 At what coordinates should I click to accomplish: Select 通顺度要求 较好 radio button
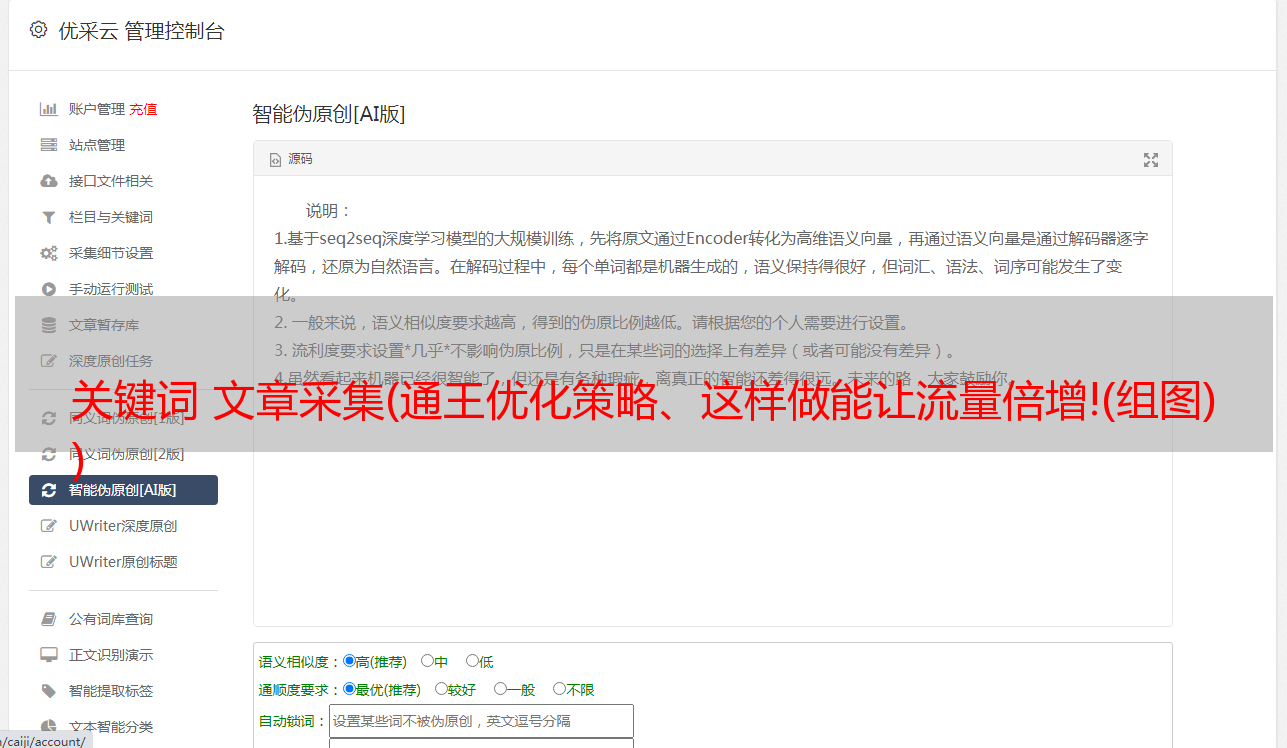[x=441, y=689]
